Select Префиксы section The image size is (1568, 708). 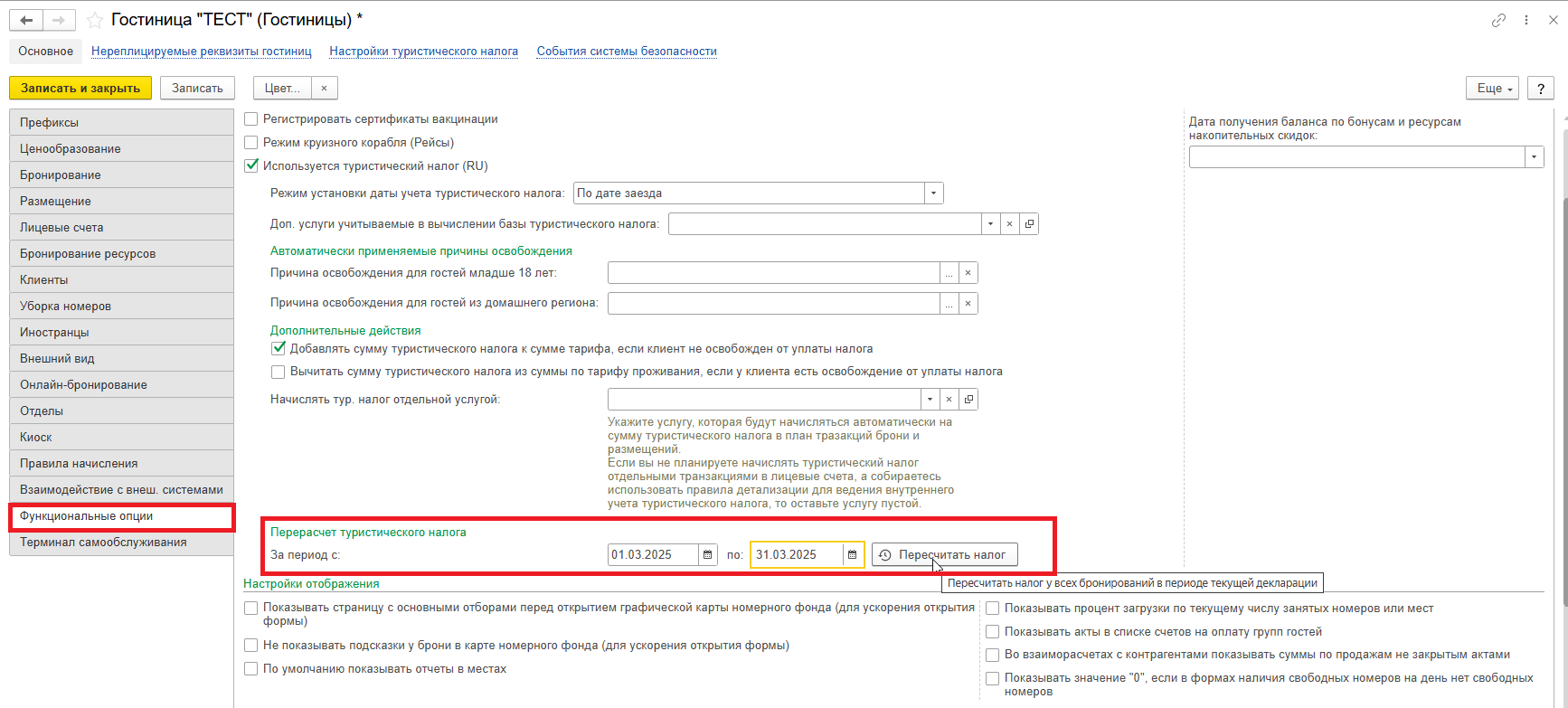pyautogui.click(x=121, y=122)
